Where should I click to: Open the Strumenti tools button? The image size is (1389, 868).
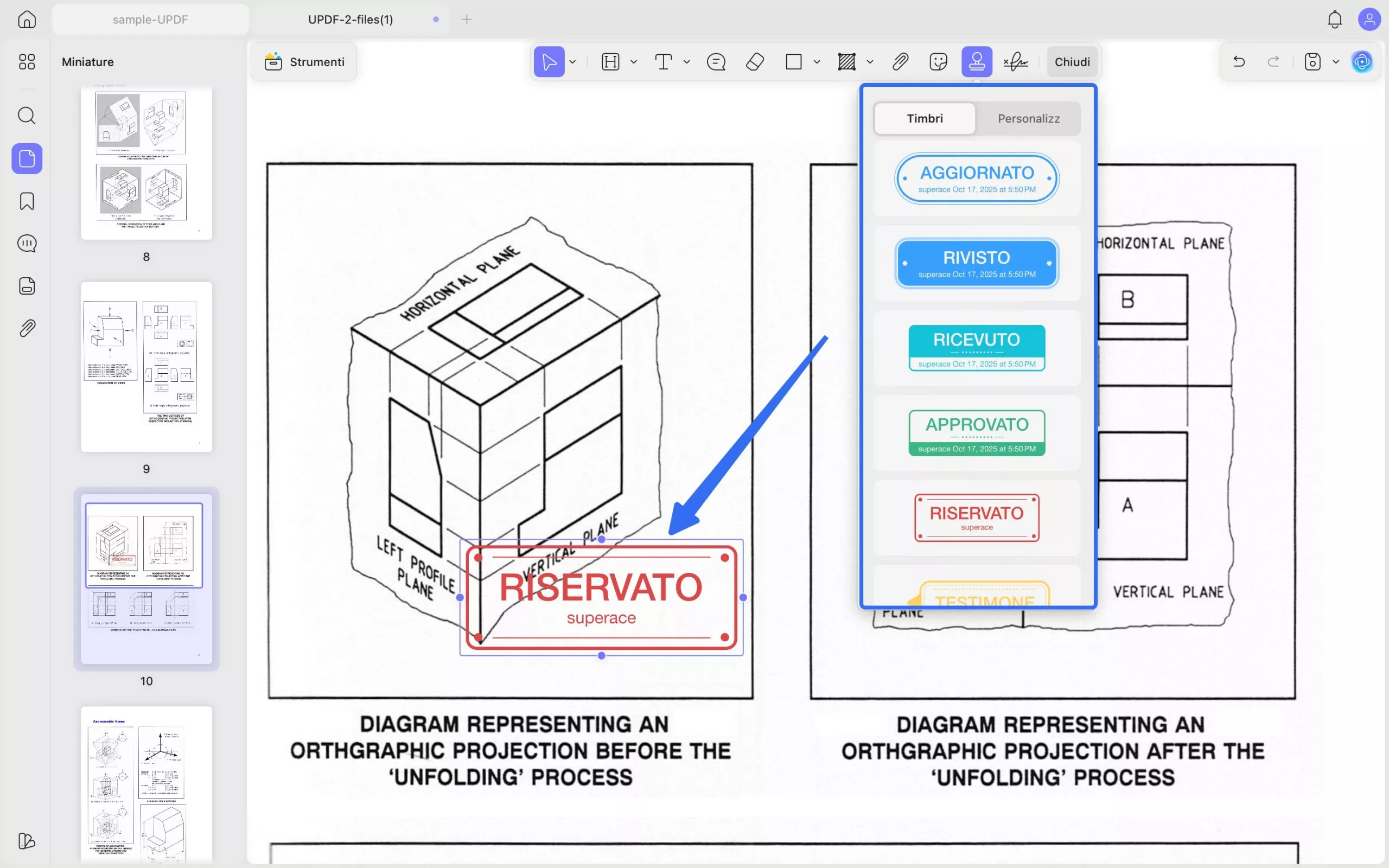pos(304,62)
